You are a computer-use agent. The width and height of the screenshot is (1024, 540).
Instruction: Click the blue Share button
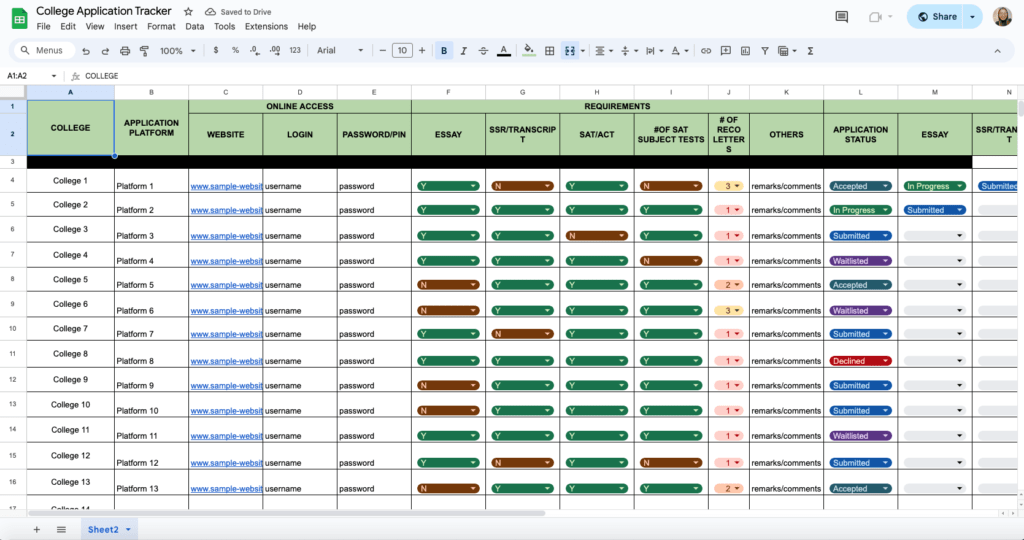click(x=937, y=17)
